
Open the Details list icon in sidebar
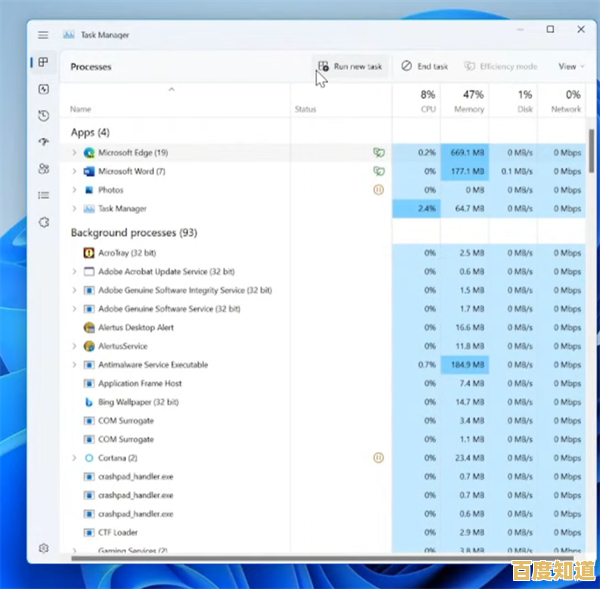43,195
